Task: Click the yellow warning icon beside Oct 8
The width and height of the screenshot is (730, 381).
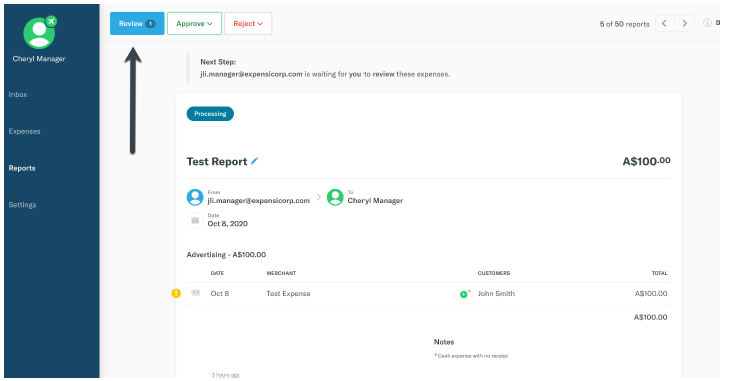Action: click(x=176, y=293)
